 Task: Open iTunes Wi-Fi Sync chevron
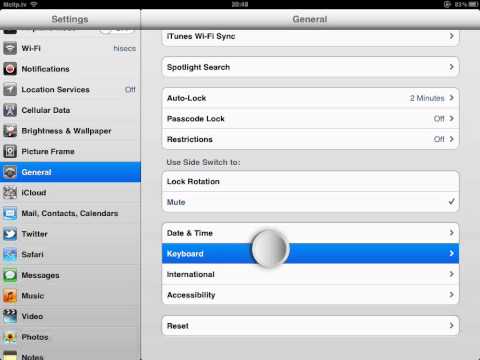tap(452, 36)
